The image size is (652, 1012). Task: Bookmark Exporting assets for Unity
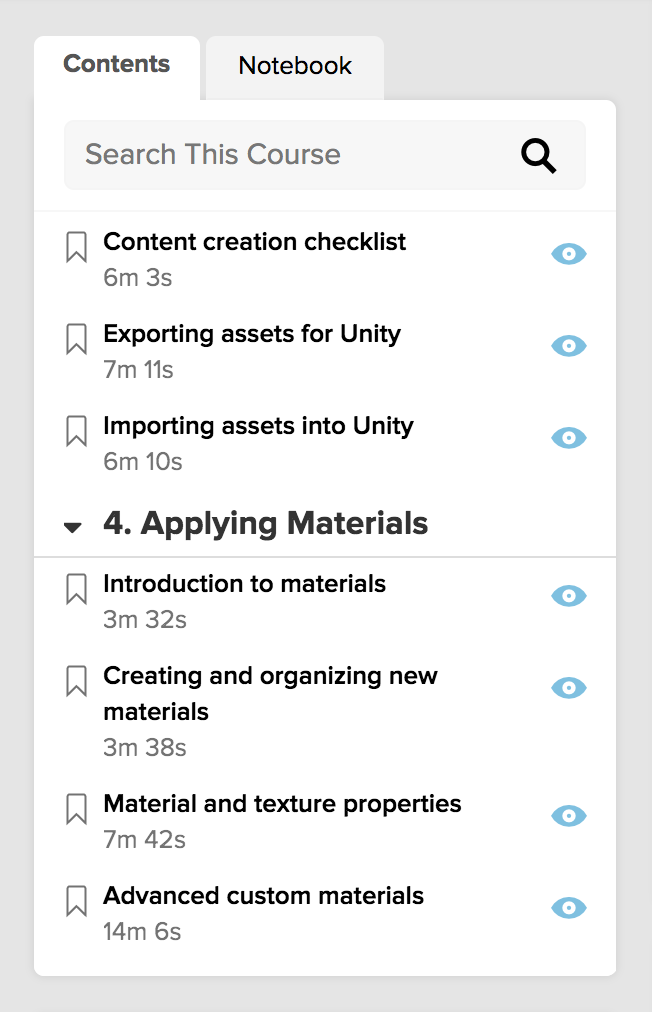pos(76,339)
